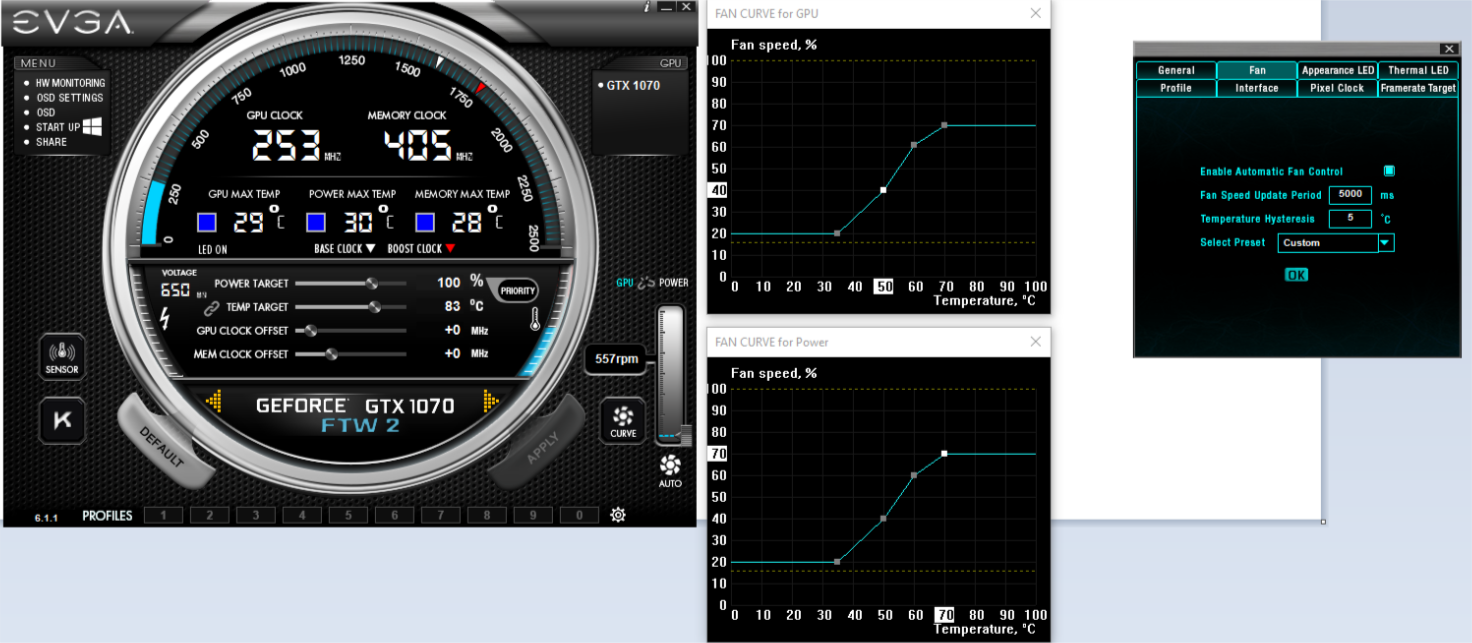Click the POWER MAX TEMP blue color box
The height and width of the screenshot is (643, 1472).
coord(316,222)
